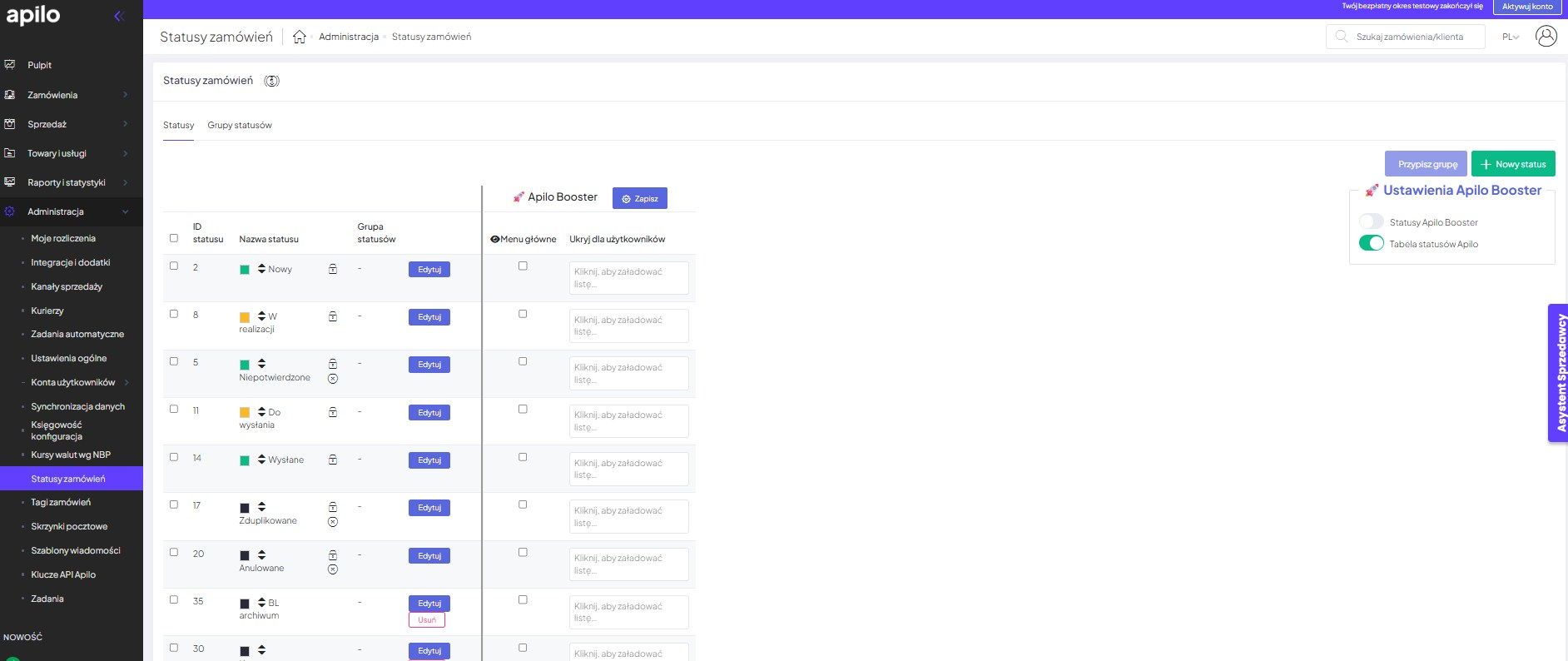Screen dimensions: 1568x661
Task: Open the PL language dropdown
Action: (x=1510, y=37)
